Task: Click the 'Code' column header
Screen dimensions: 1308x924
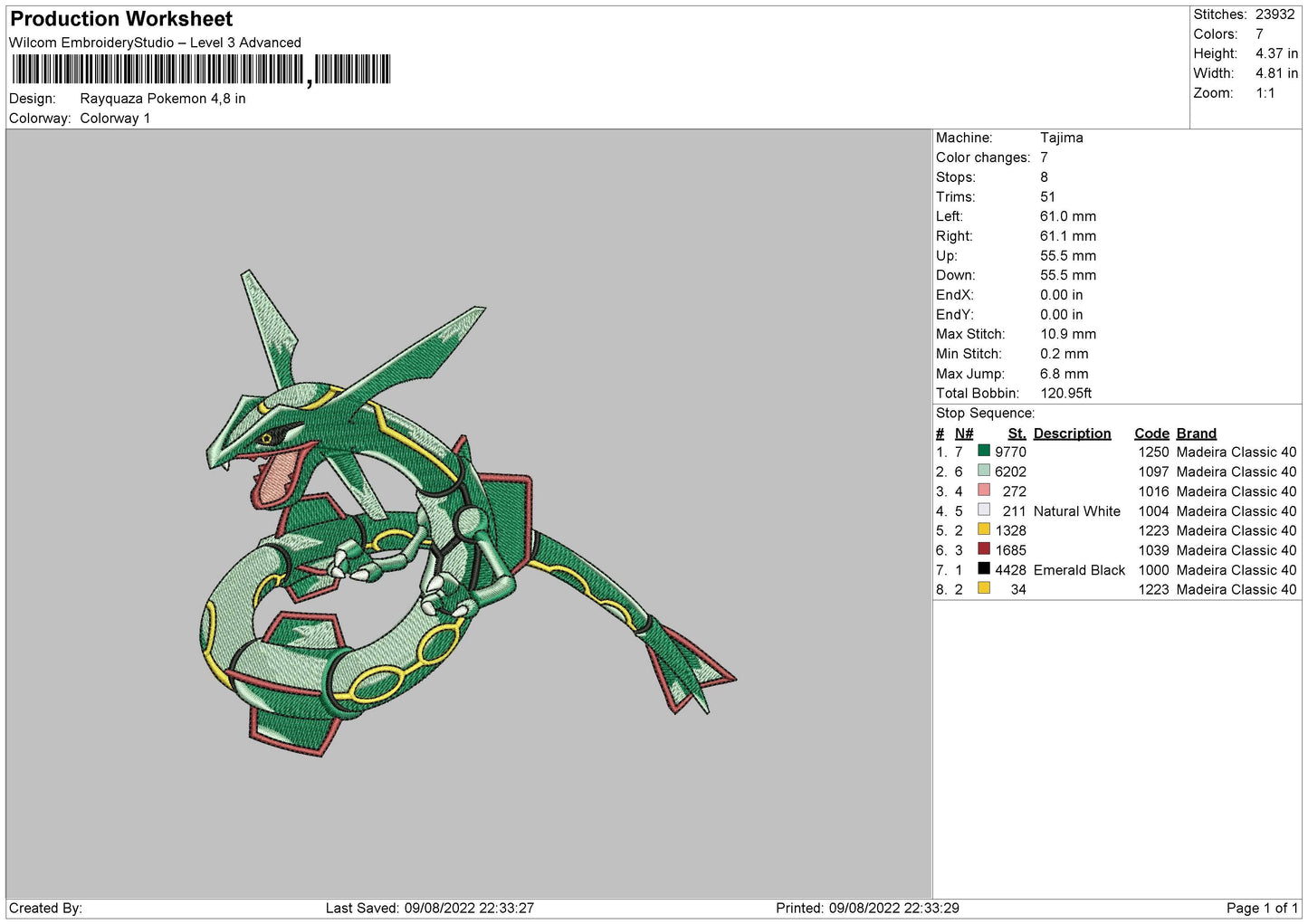Action: (x=1151, y=433)
